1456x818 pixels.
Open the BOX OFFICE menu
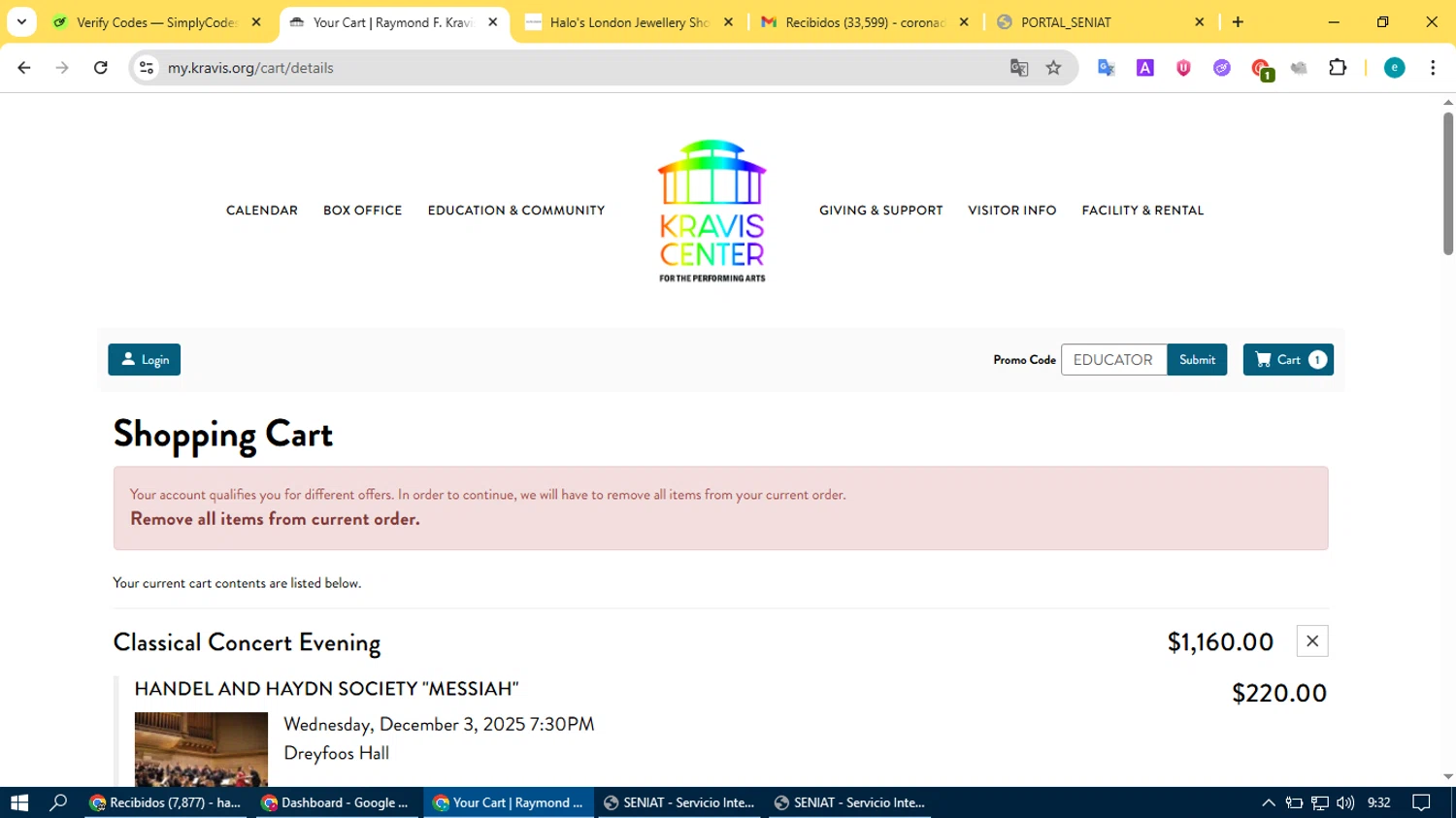(x=362, y=211)
